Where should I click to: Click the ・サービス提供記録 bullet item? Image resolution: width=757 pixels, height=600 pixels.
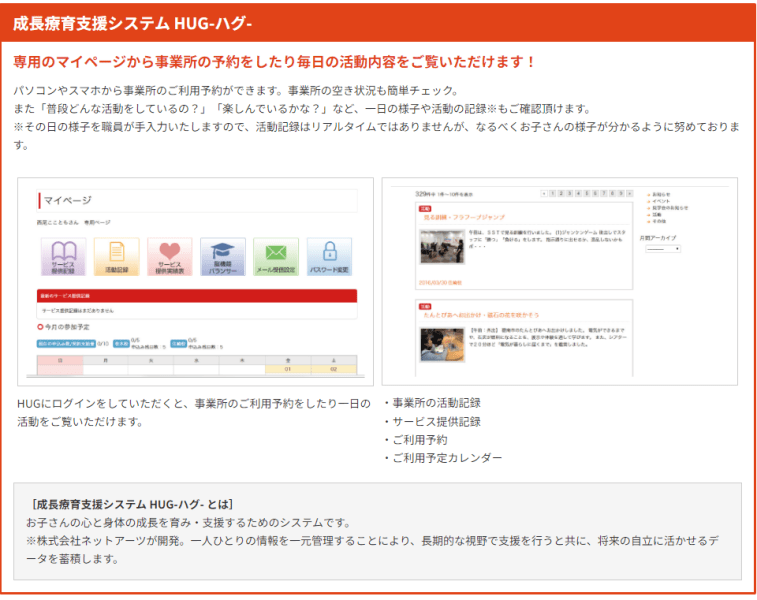coord(433,421)
